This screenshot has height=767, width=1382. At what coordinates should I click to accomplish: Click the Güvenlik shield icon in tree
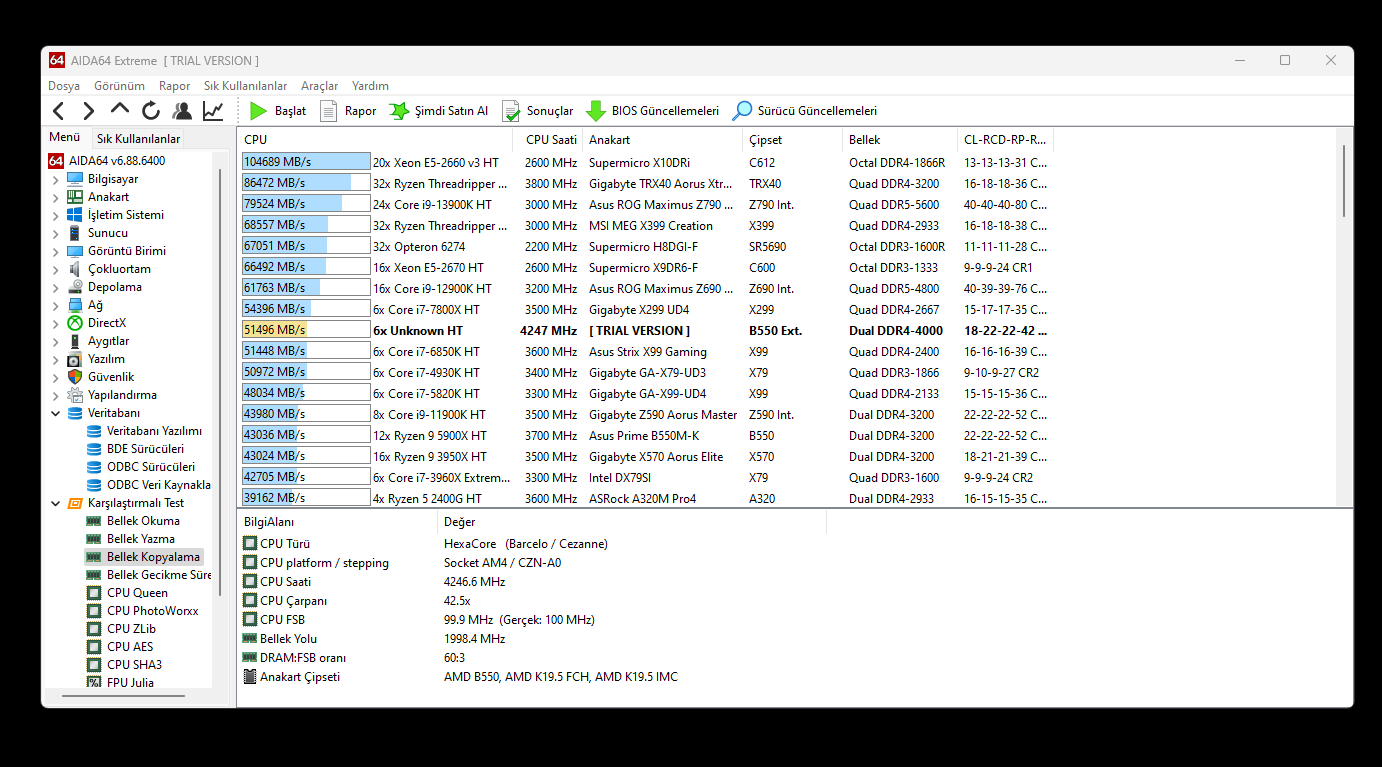[74, 377]
